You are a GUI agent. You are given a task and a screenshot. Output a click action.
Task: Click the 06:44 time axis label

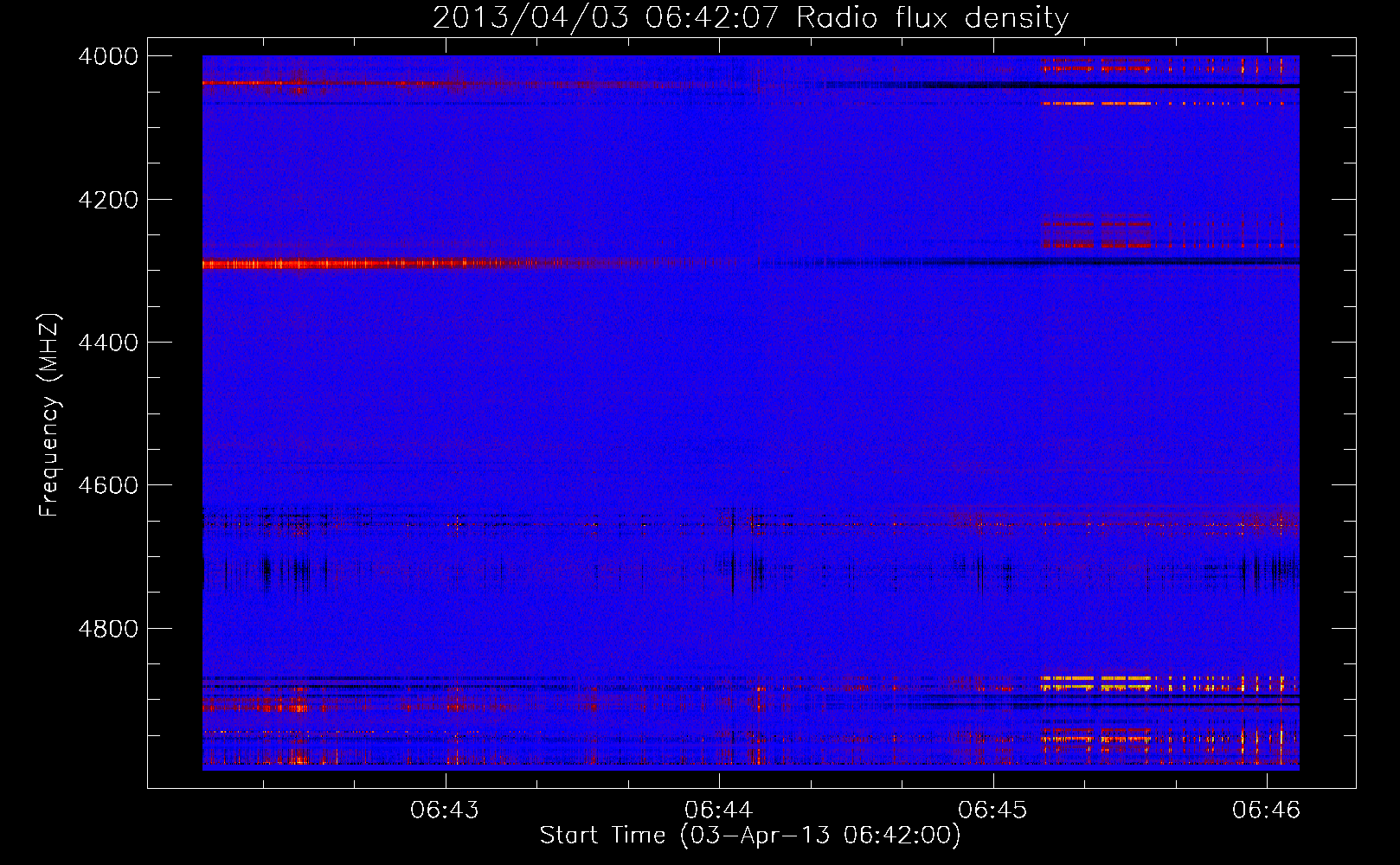(718, 810)
